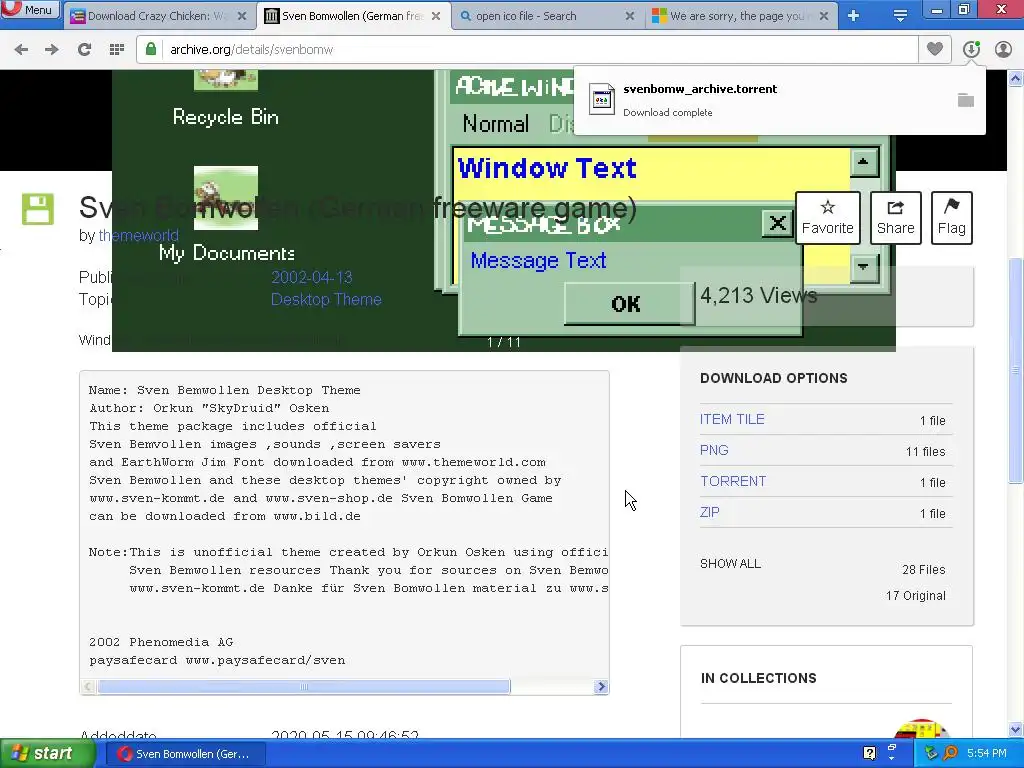The image size is (1024, 768).
Task: Go forward to next page
Action: (52, 49)
